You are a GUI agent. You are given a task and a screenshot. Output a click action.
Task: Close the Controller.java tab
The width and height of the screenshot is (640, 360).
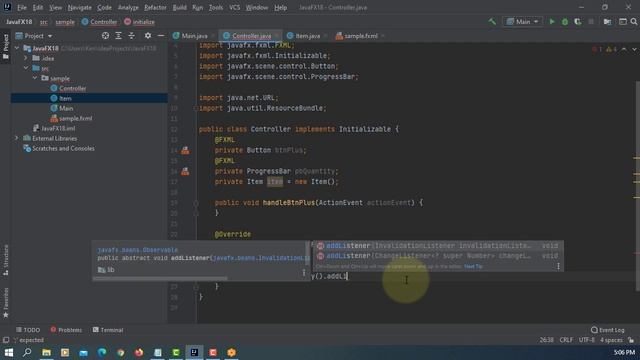277,36
